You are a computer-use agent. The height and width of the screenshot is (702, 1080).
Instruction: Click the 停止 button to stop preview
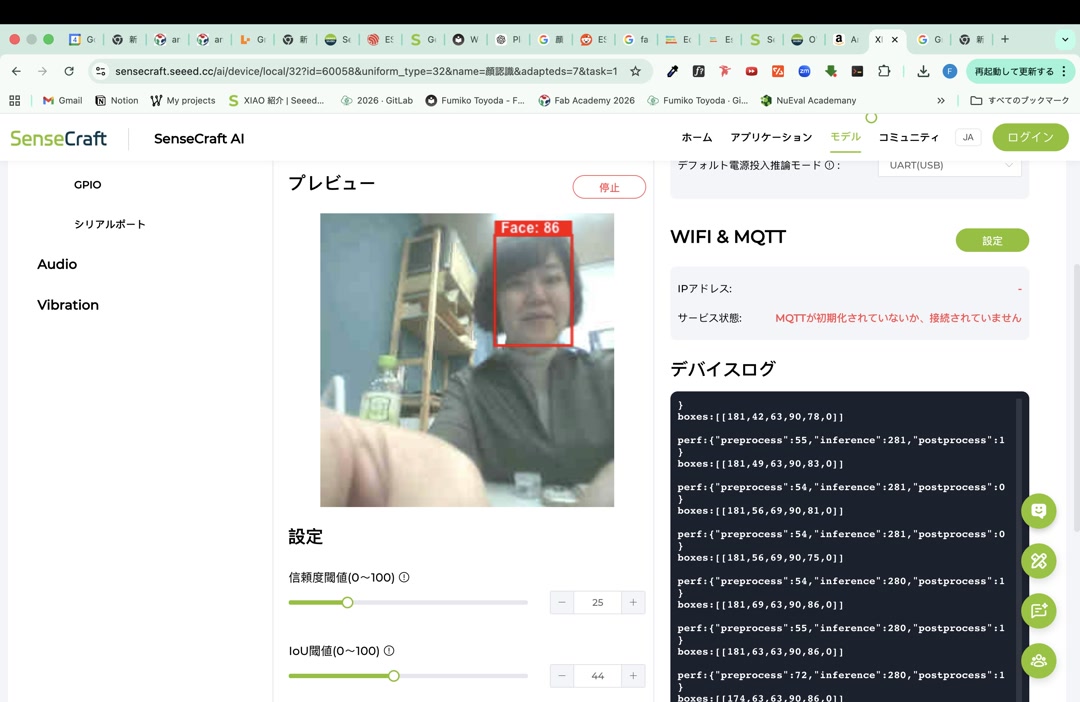pyautogui.click(x=609, y=187)
